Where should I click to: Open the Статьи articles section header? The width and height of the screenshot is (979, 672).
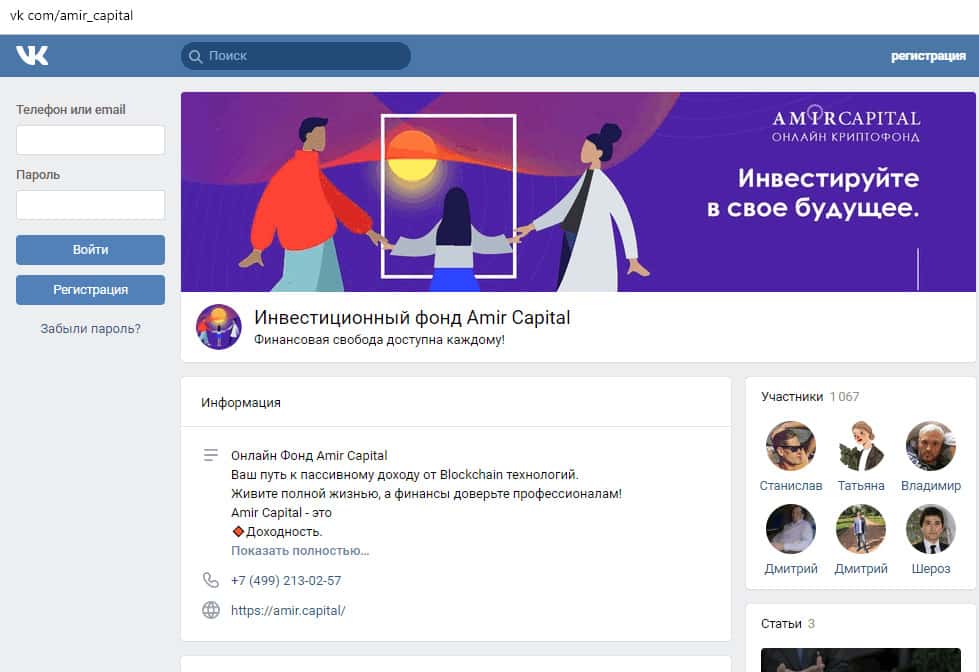(x=781, y=623)
